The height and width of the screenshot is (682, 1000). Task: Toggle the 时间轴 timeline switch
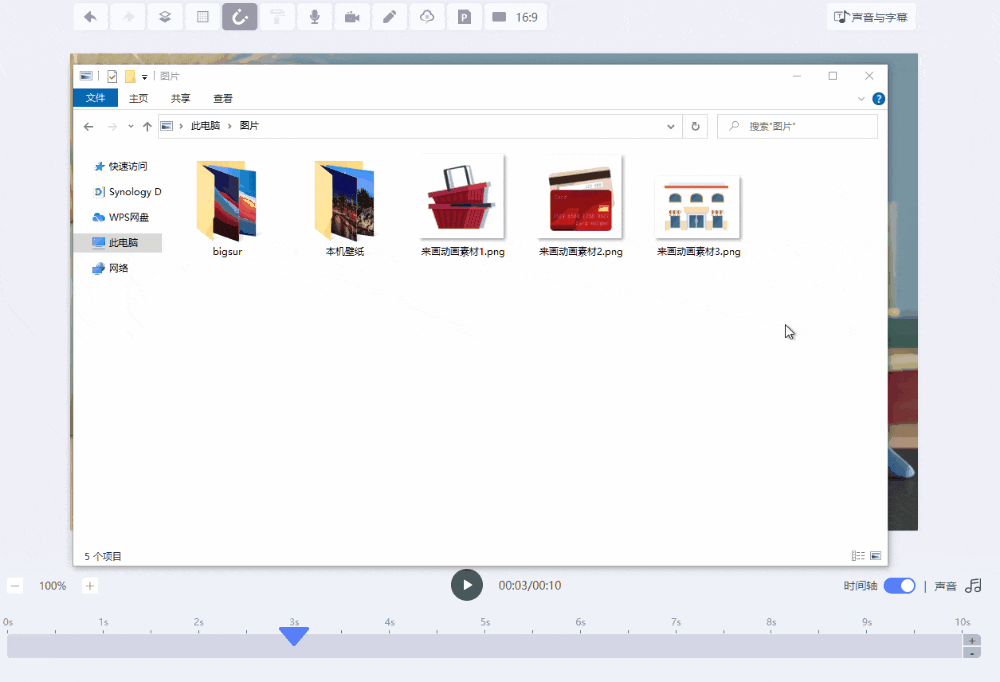(x=899, y=586)
